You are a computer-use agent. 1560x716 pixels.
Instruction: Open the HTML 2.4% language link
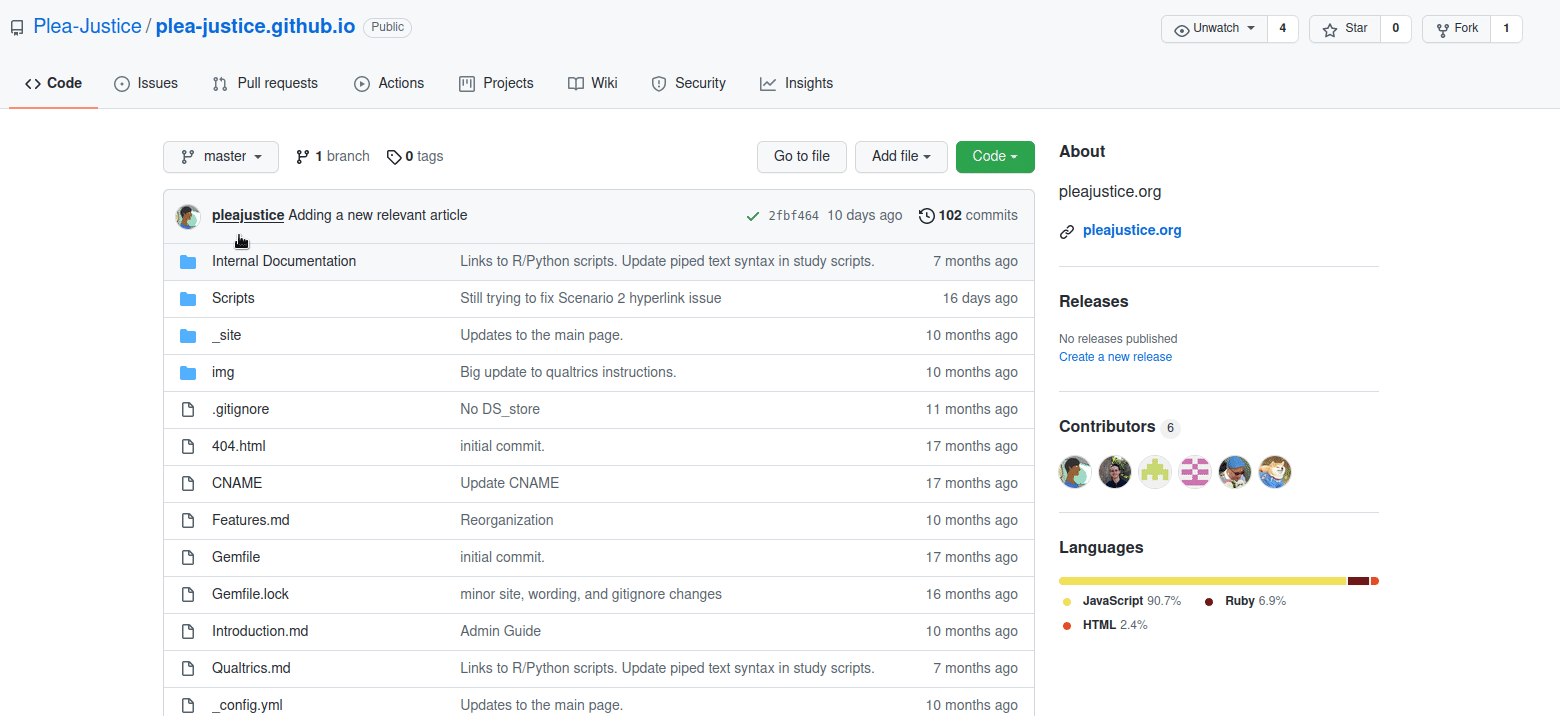(1105, 626)
